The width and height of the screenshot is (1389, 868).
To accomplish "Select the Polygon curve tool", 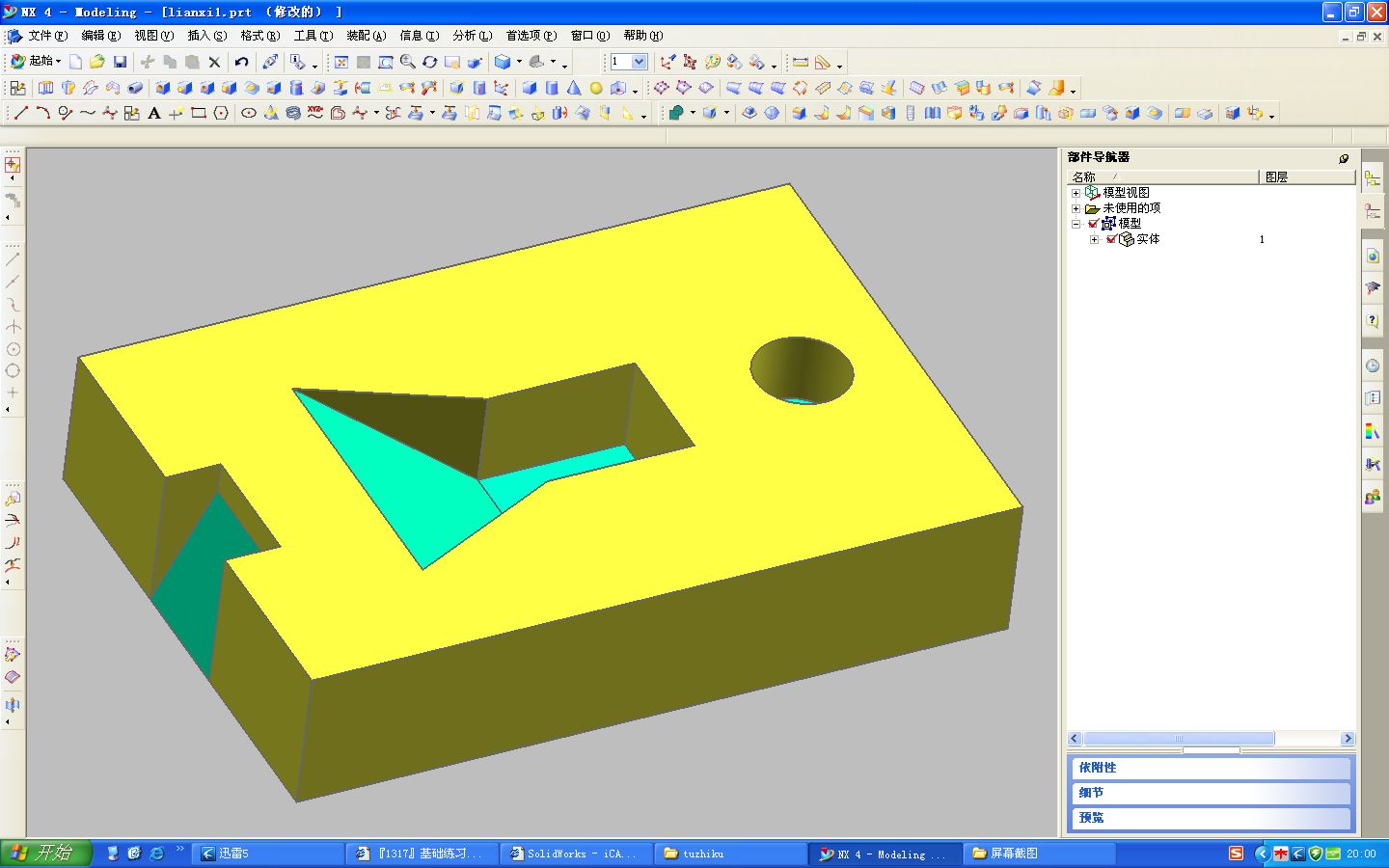I will pyautogui.click(x=221, y=113).
